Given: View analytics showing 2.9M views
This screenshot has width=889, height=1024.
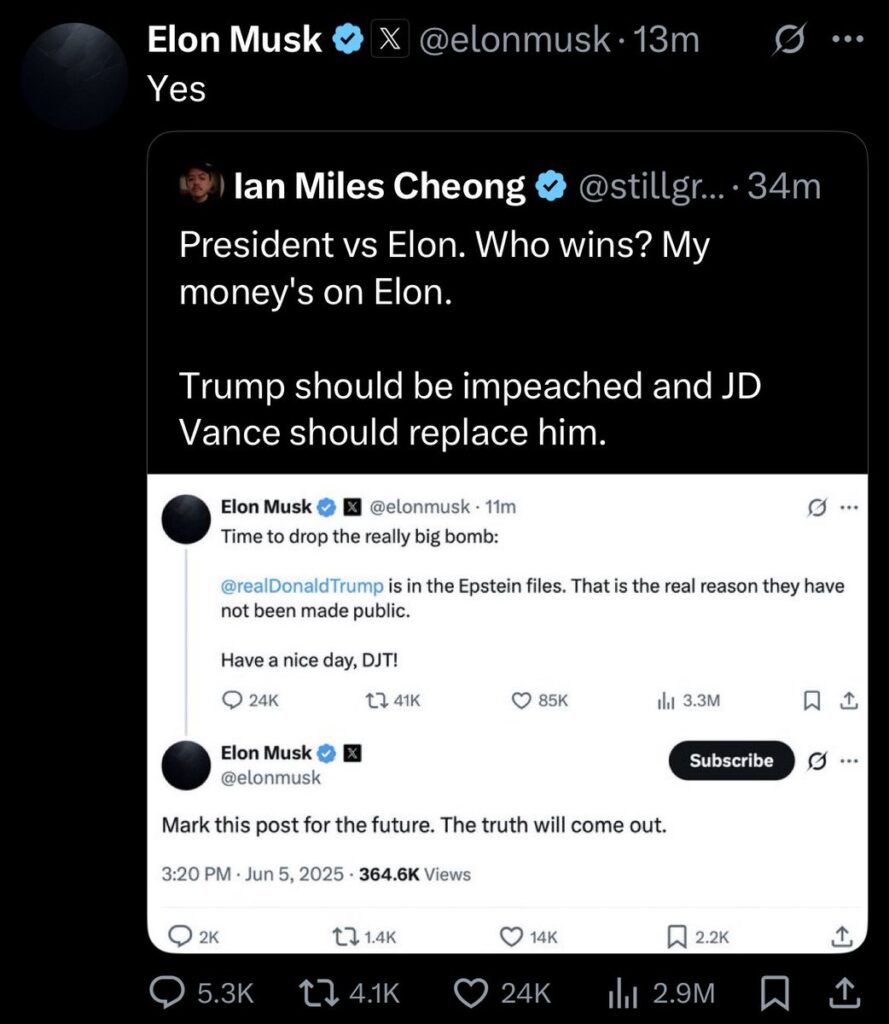Looking at the screenshot, I should tap(621, 992).
